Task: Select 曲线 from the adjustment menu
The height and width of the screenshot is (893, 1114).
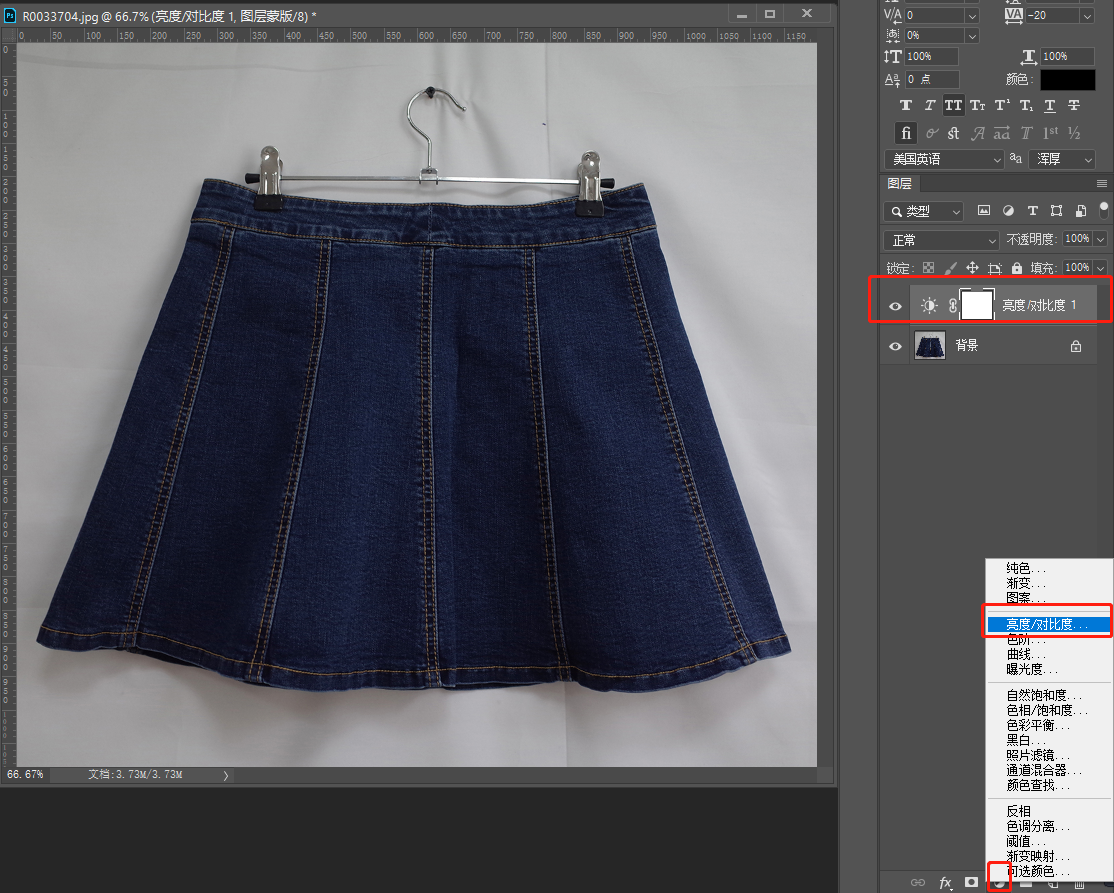Action: point(1019,654)
